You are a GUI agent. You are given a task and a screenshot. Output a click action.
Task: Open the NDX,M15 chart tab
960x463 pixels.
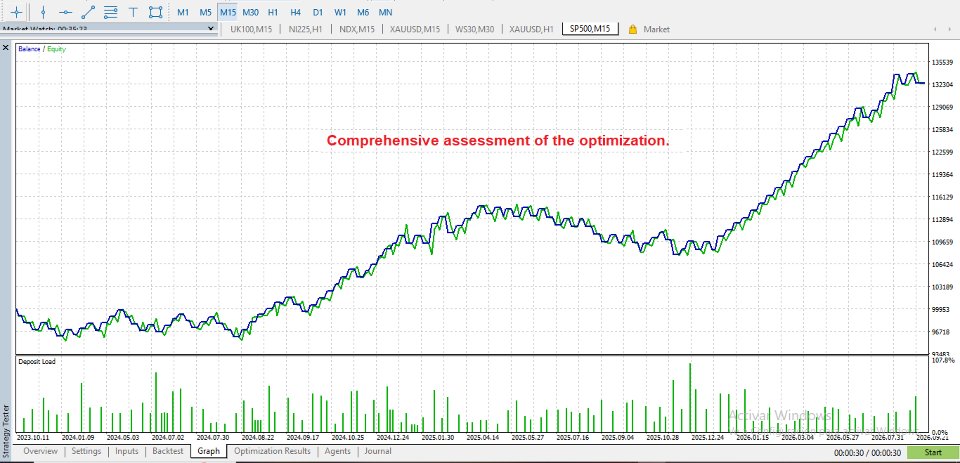coord(357,29)
